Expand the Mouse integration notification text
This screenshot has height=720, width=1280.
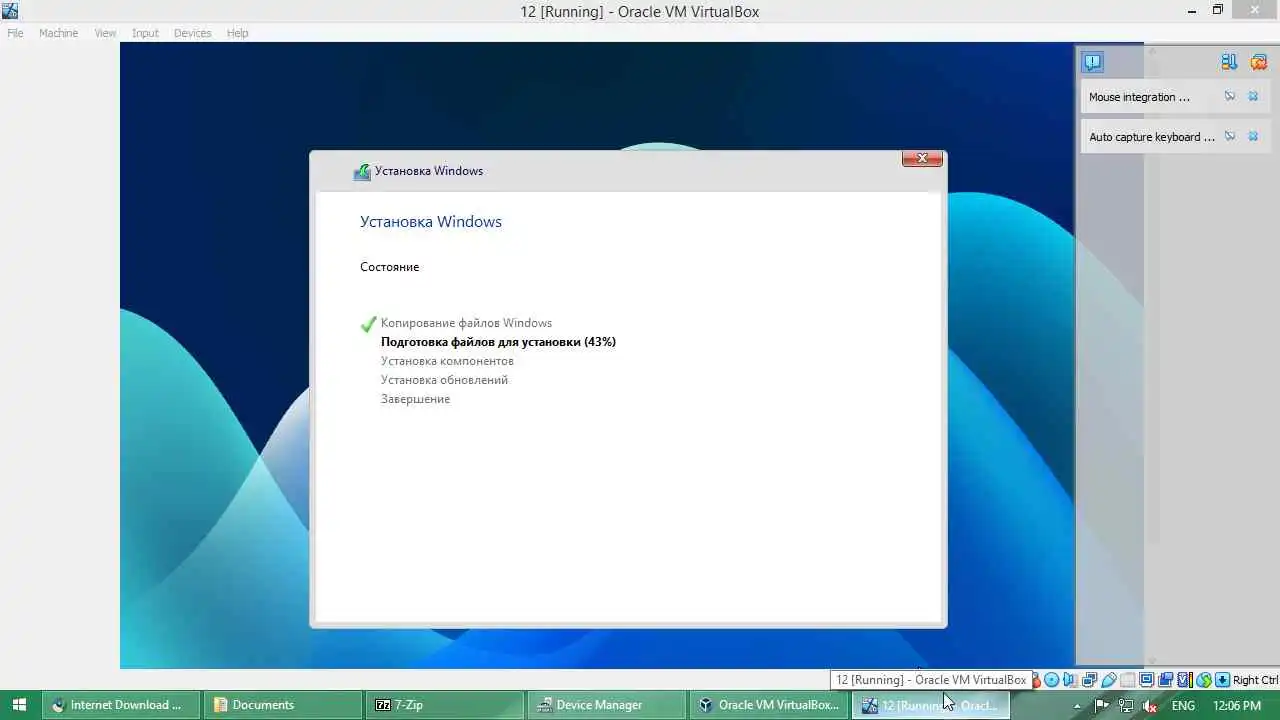(x=1139, y=97)
